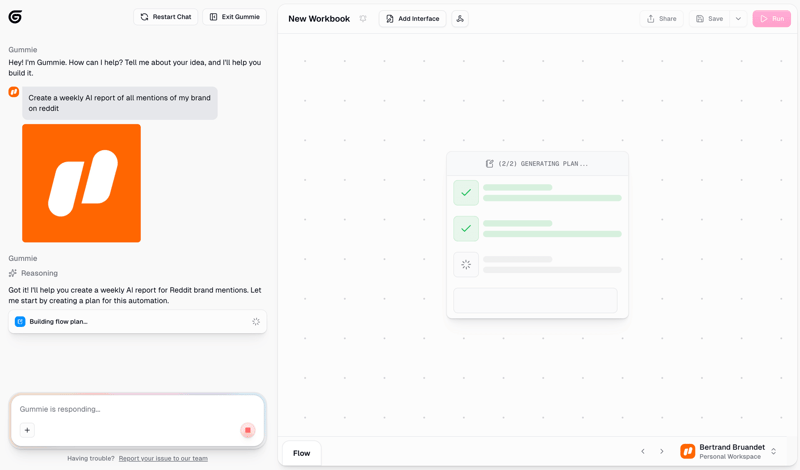Viewport: 800px width, 470px height.
Task: Click the blue flow plan icon
Action: (20, 321)
